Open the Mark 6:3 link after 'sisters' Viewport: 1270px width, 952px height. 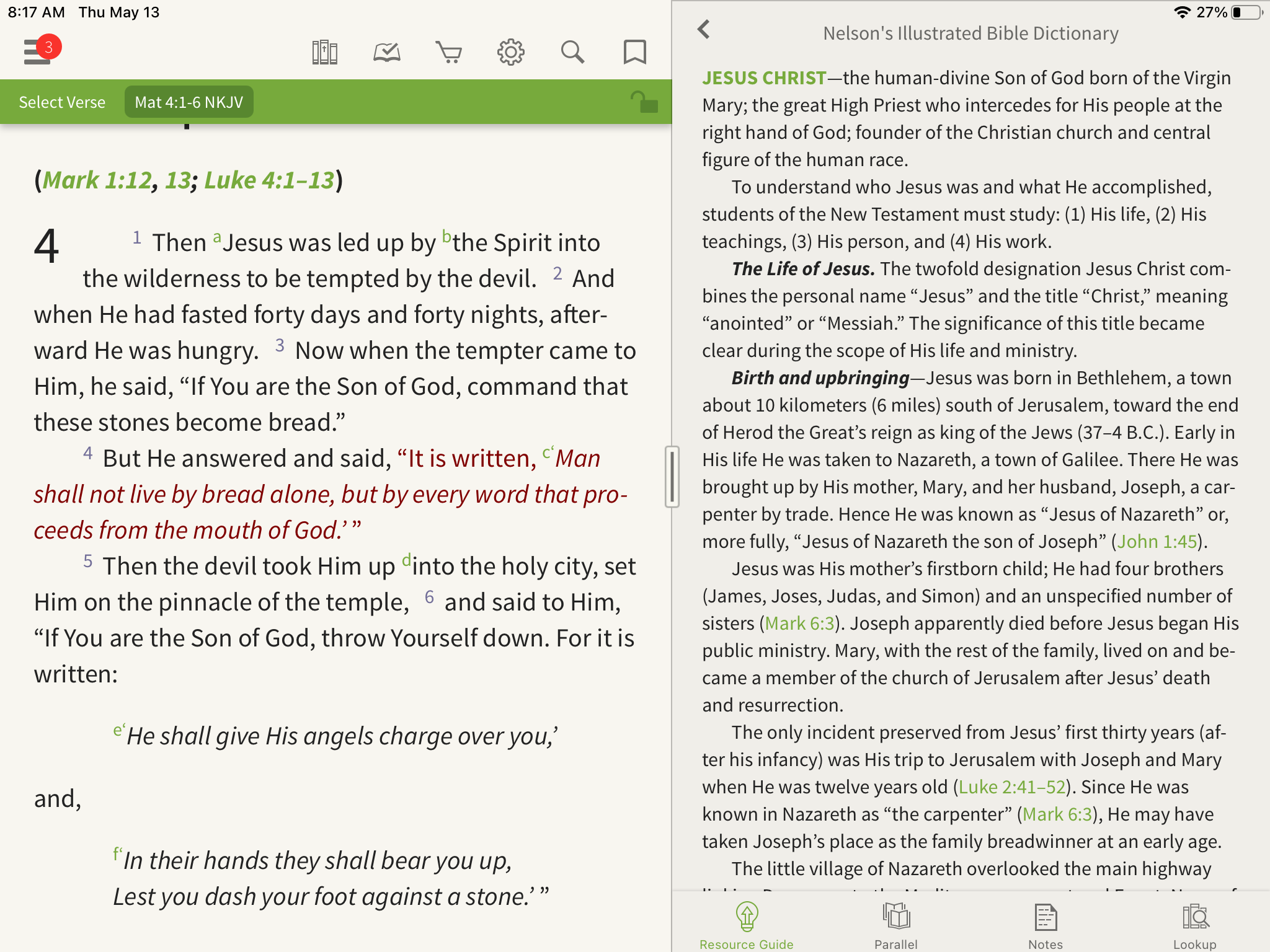click(800, 623)
